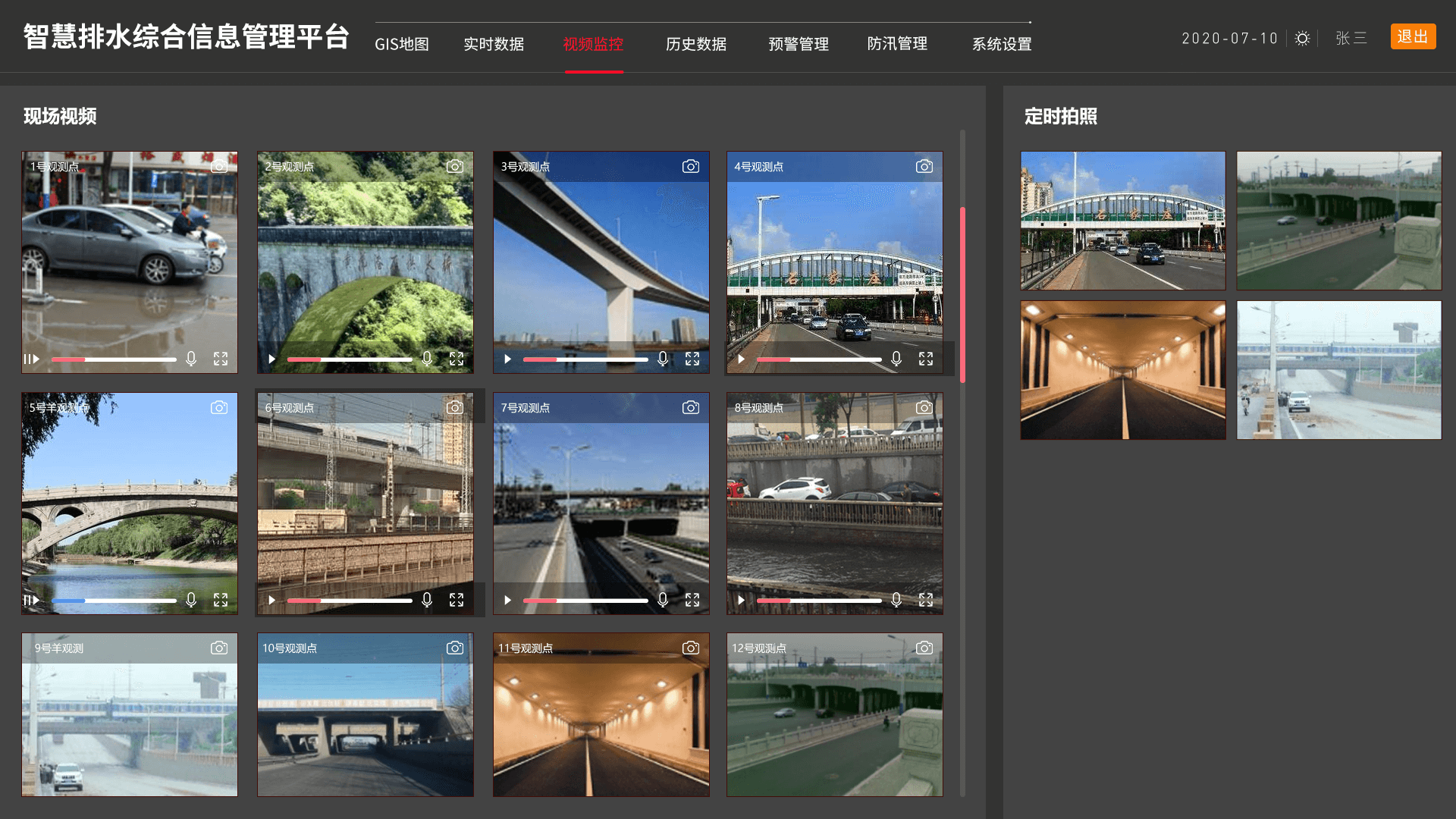Play the 7号观测点 video
The width and height of the screenshot is (1456, 819).
click(x=507, y=600)
